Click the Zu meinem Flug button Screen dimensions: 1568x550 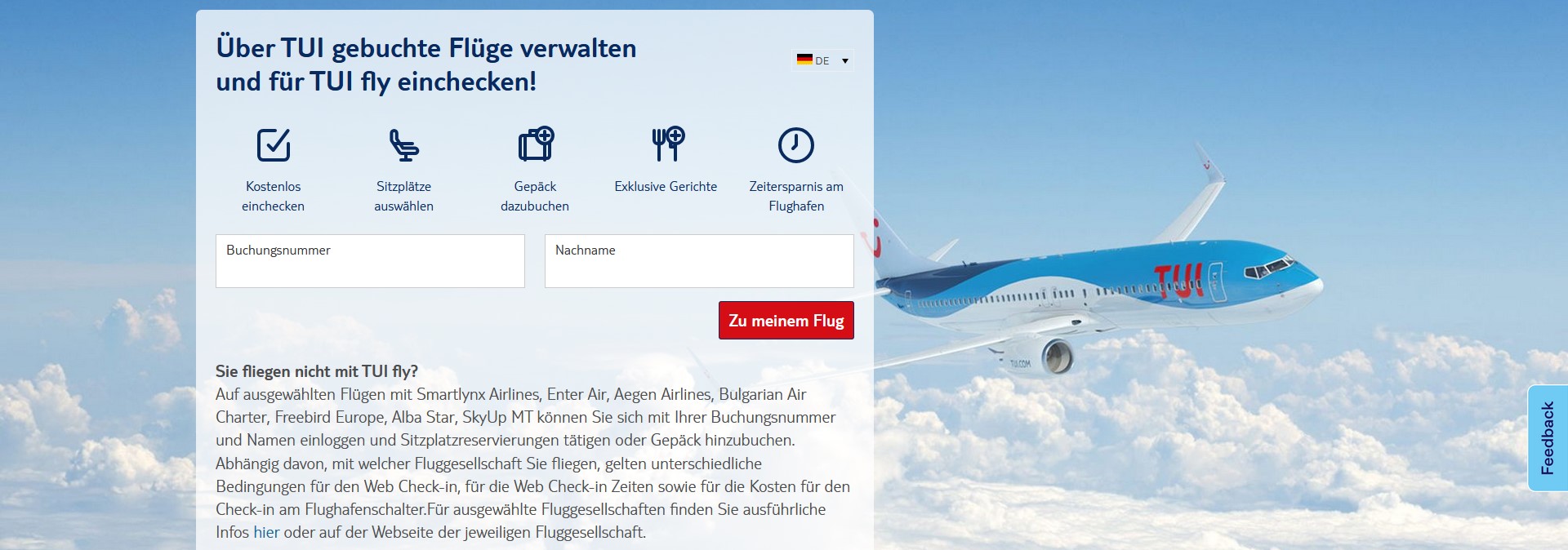coord(786,321)
